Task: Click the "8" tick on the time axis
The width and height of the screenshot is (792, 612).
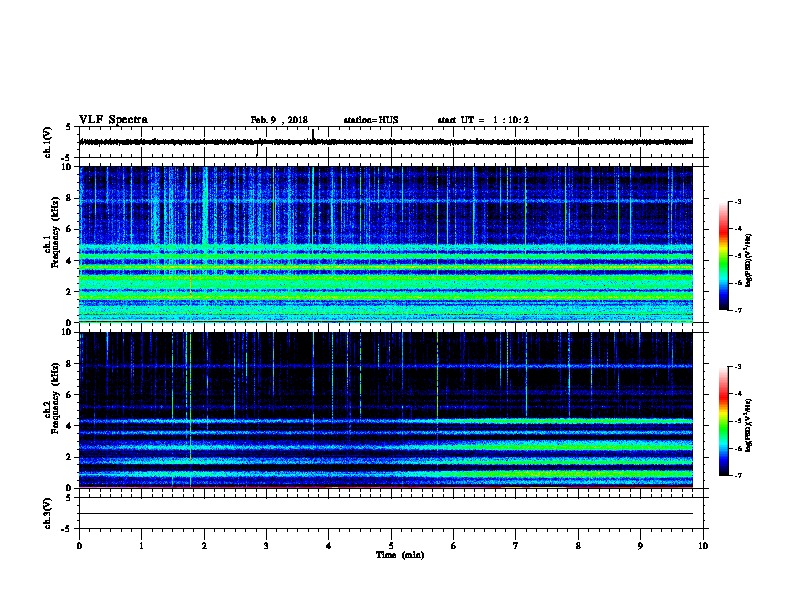Action: [578, 546]
